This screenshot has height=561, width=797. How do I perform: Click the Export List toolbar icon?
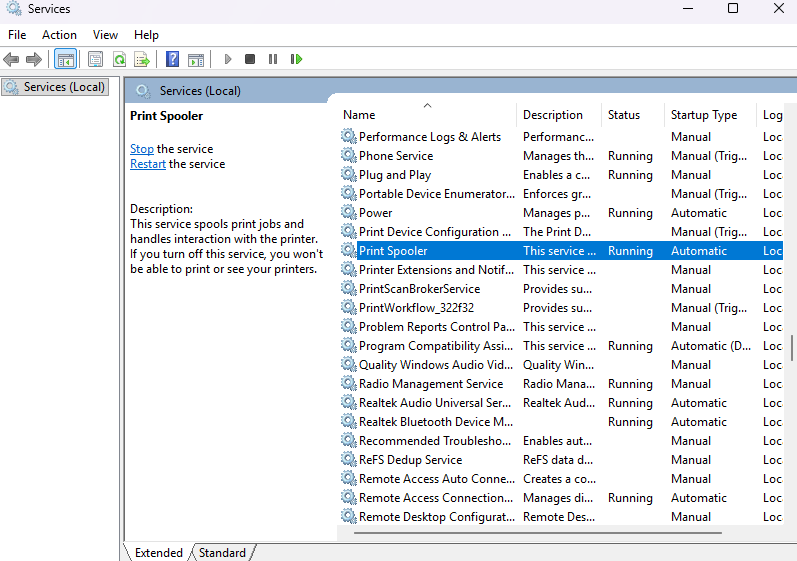point(142,60)
